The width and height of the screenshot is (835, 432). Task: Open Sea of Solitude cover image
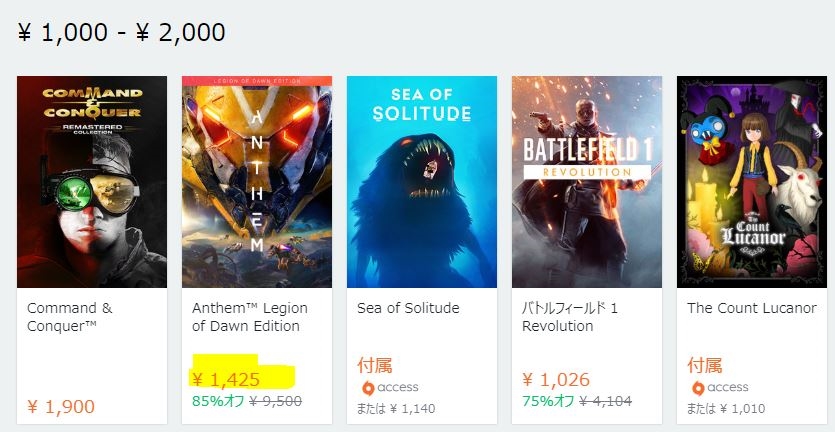click(x=422, y=181)
